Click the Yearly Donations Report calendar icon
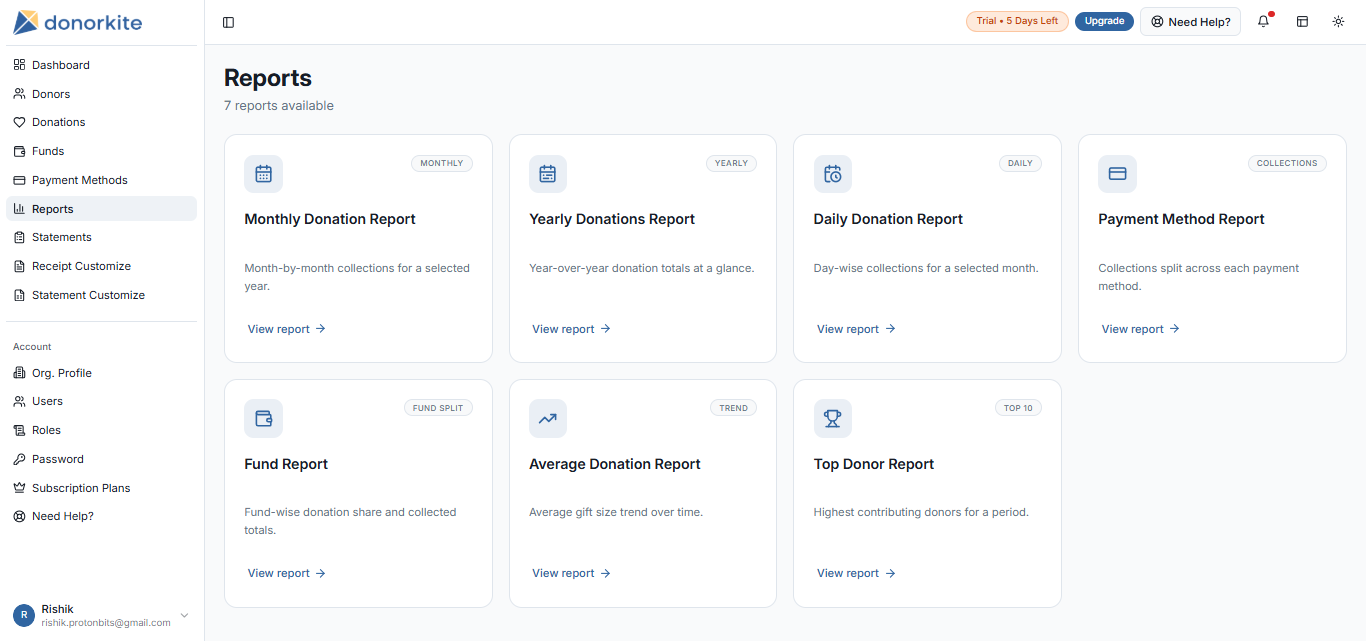 coord(548,174)
